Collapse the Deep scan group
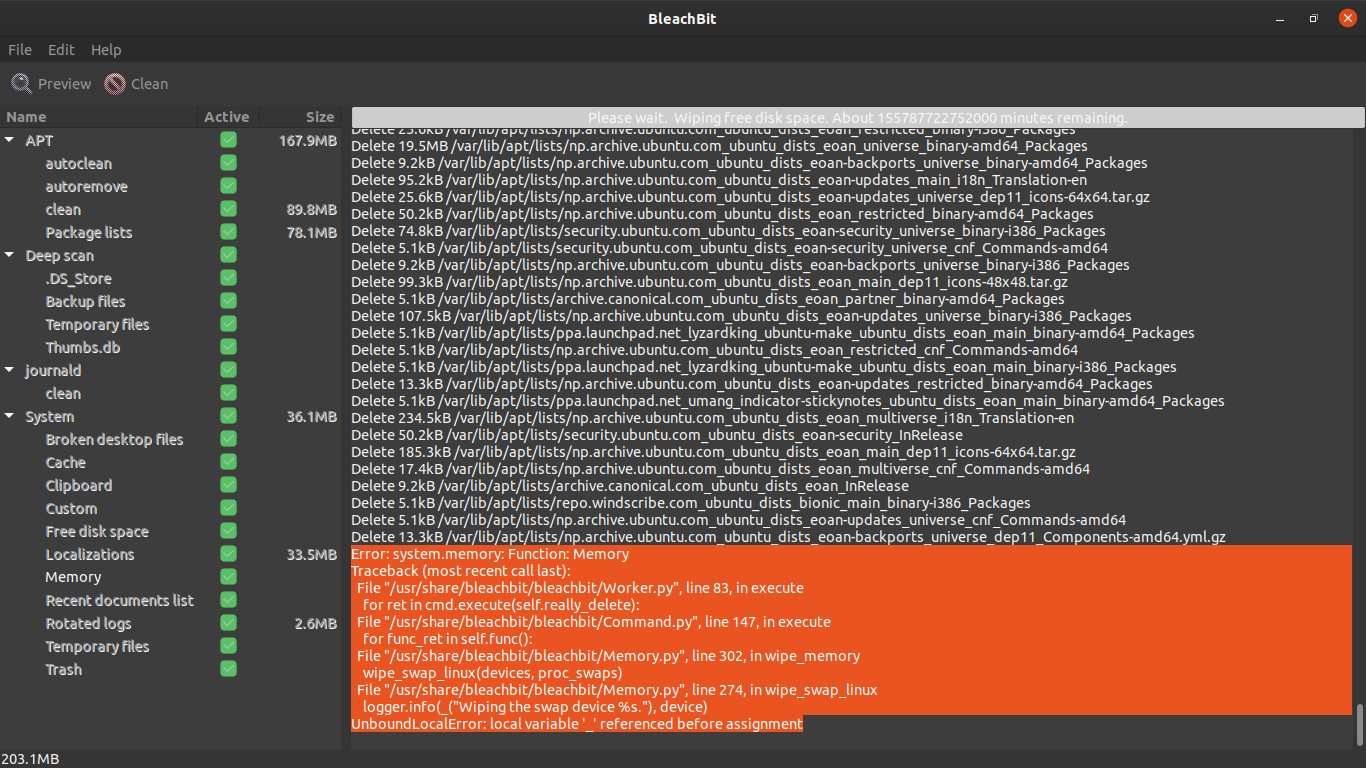 (x=10, y=256)
